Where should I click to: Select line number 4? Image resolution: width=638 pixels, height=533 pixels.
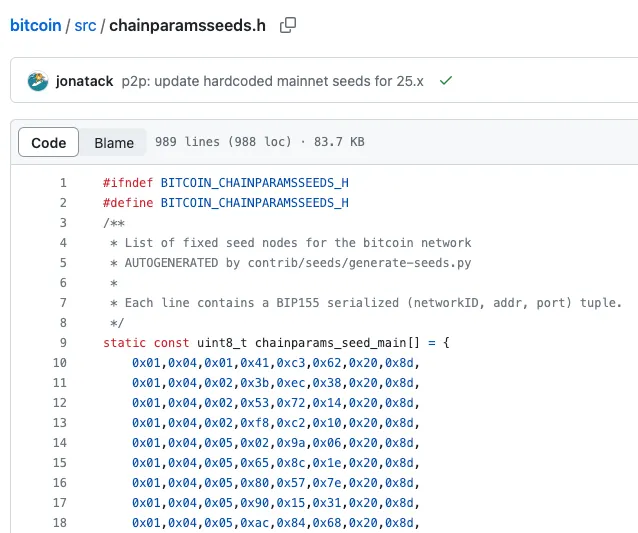pyautogui.click(x=63, y=243)
